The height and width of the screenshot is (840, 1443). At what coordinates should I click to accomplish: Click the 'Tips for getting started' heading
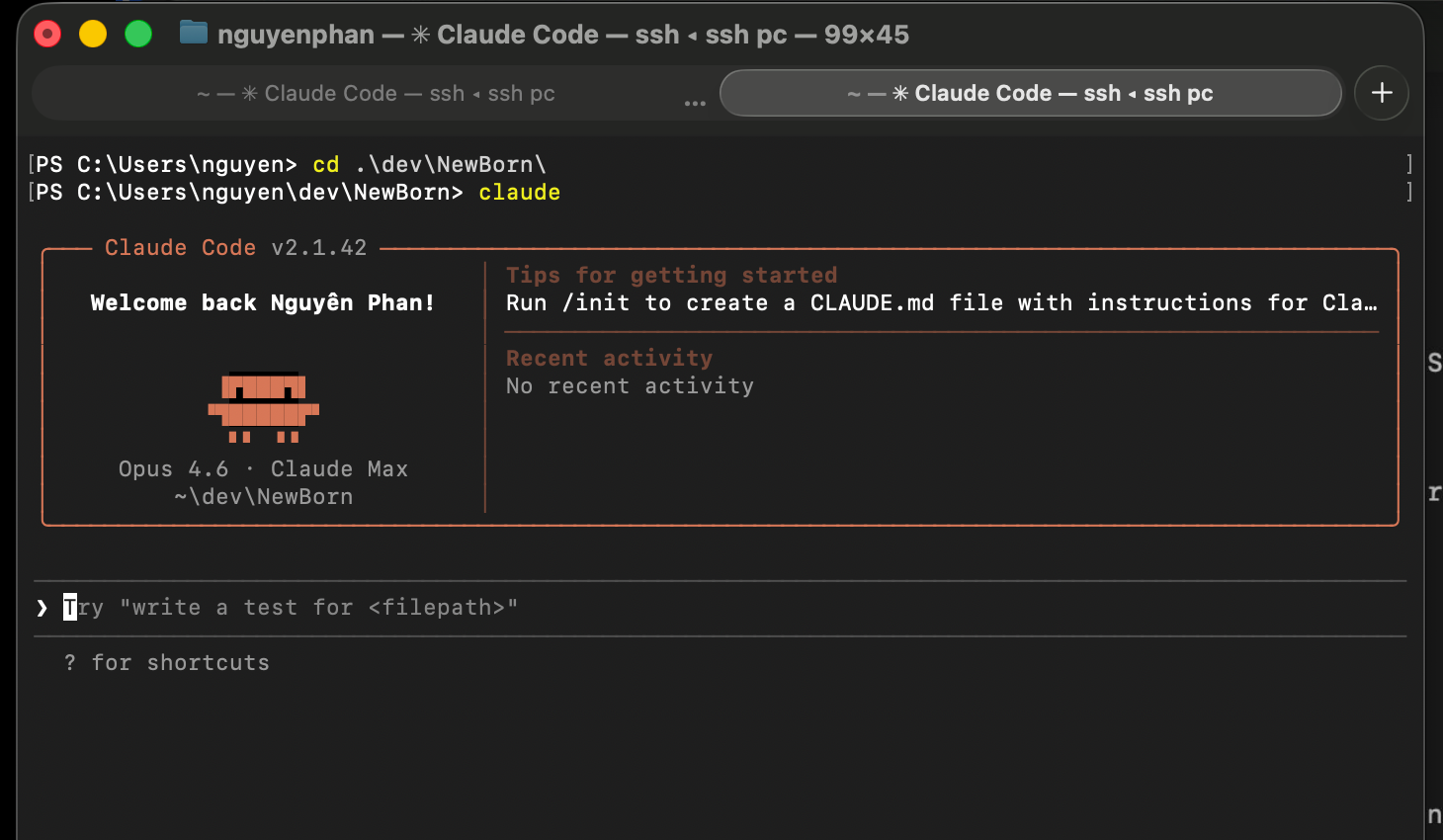[671, 276]
